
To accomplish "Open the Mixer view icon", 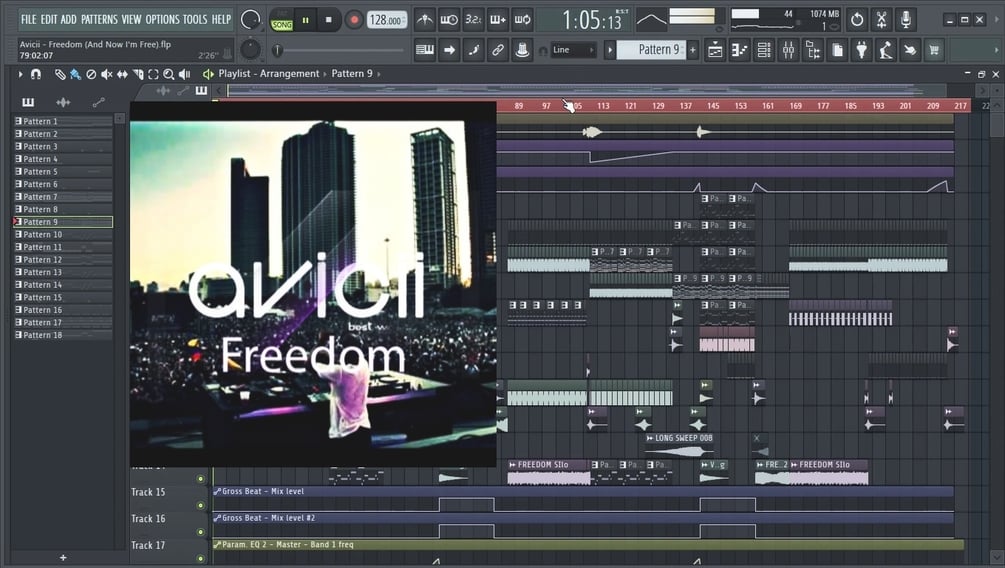I will (788, 50).
